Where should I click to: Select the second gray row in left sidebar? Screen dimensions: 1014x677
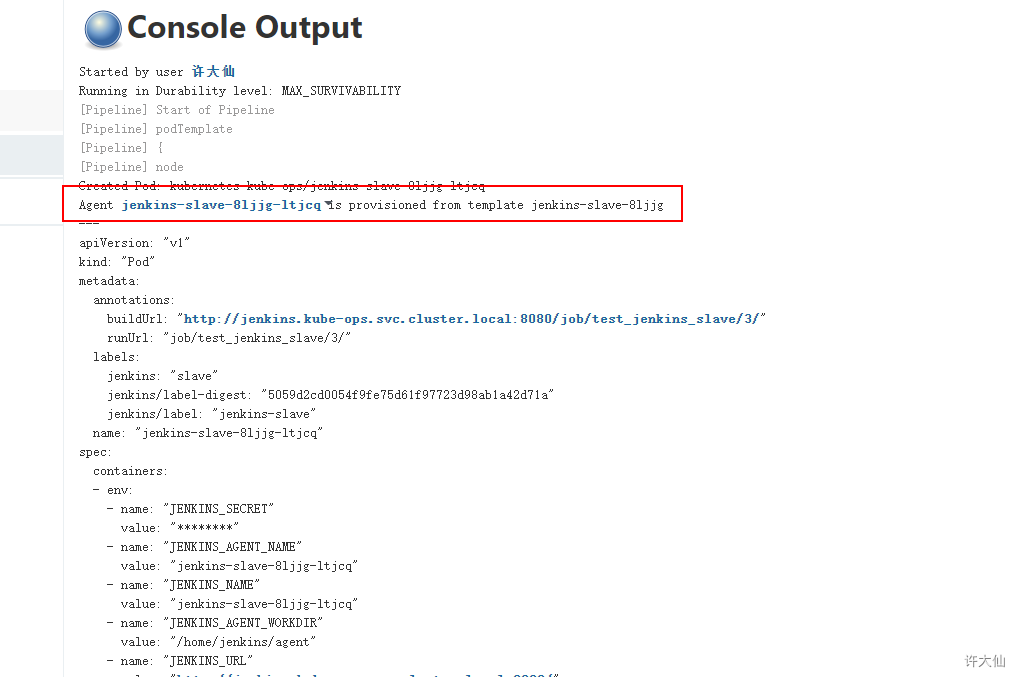tap(31, 155)
